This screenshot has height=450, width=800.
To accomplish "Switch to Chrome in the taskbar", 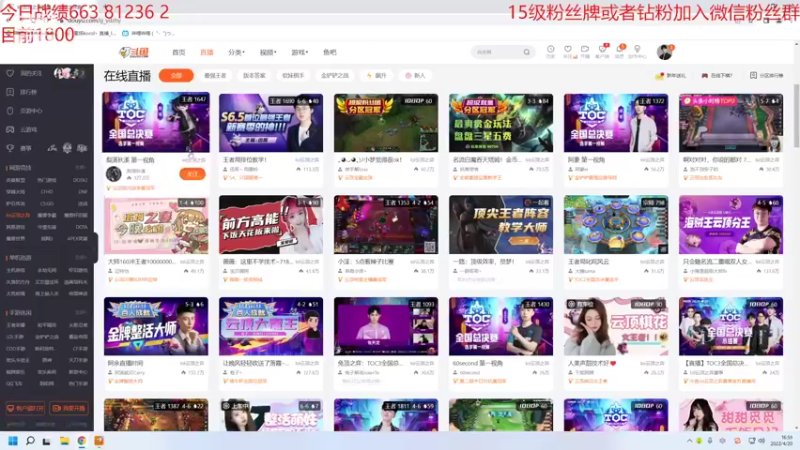I will click(x=82, y=441).
